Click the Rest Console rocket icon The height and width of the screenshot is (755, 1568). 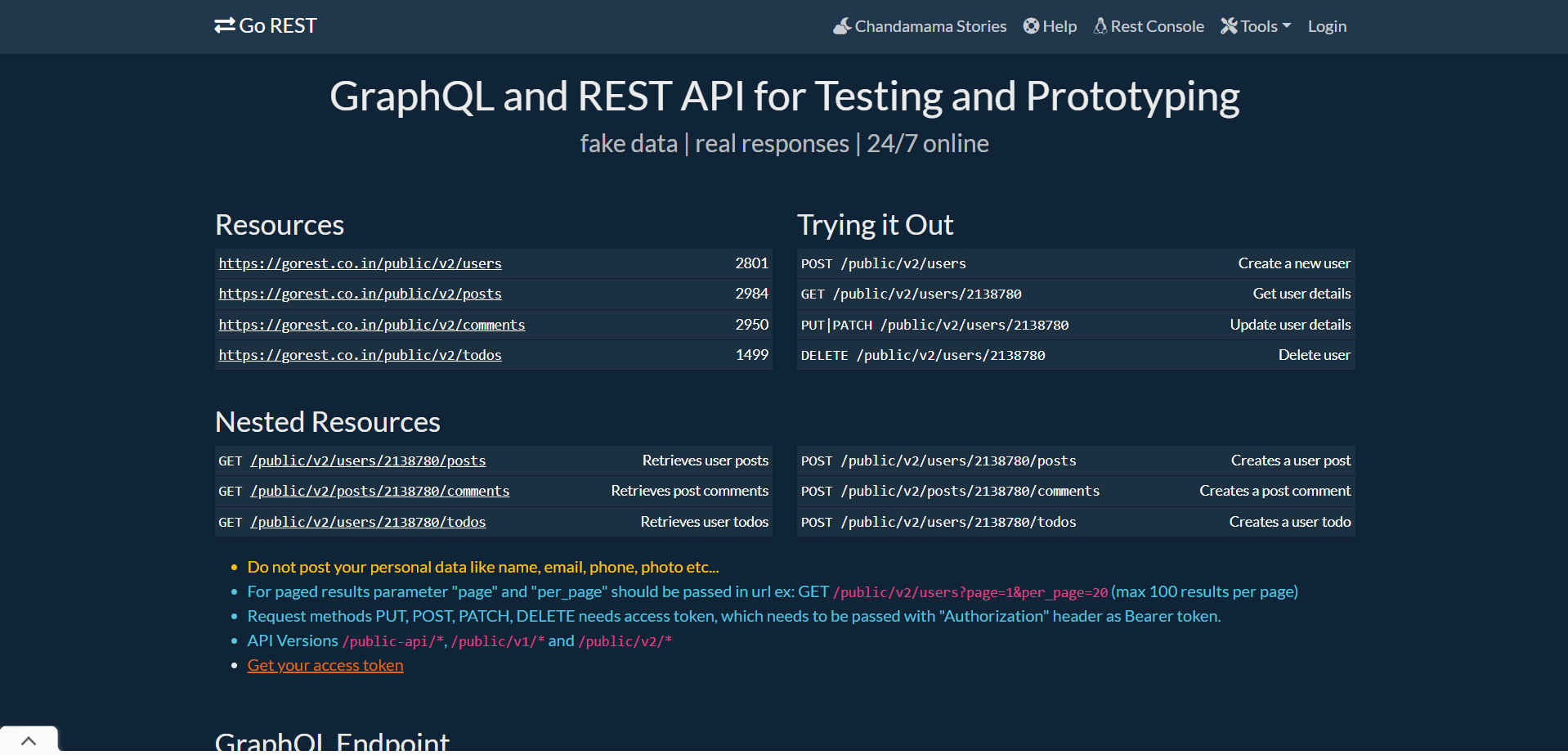(x=1100, y=26)
